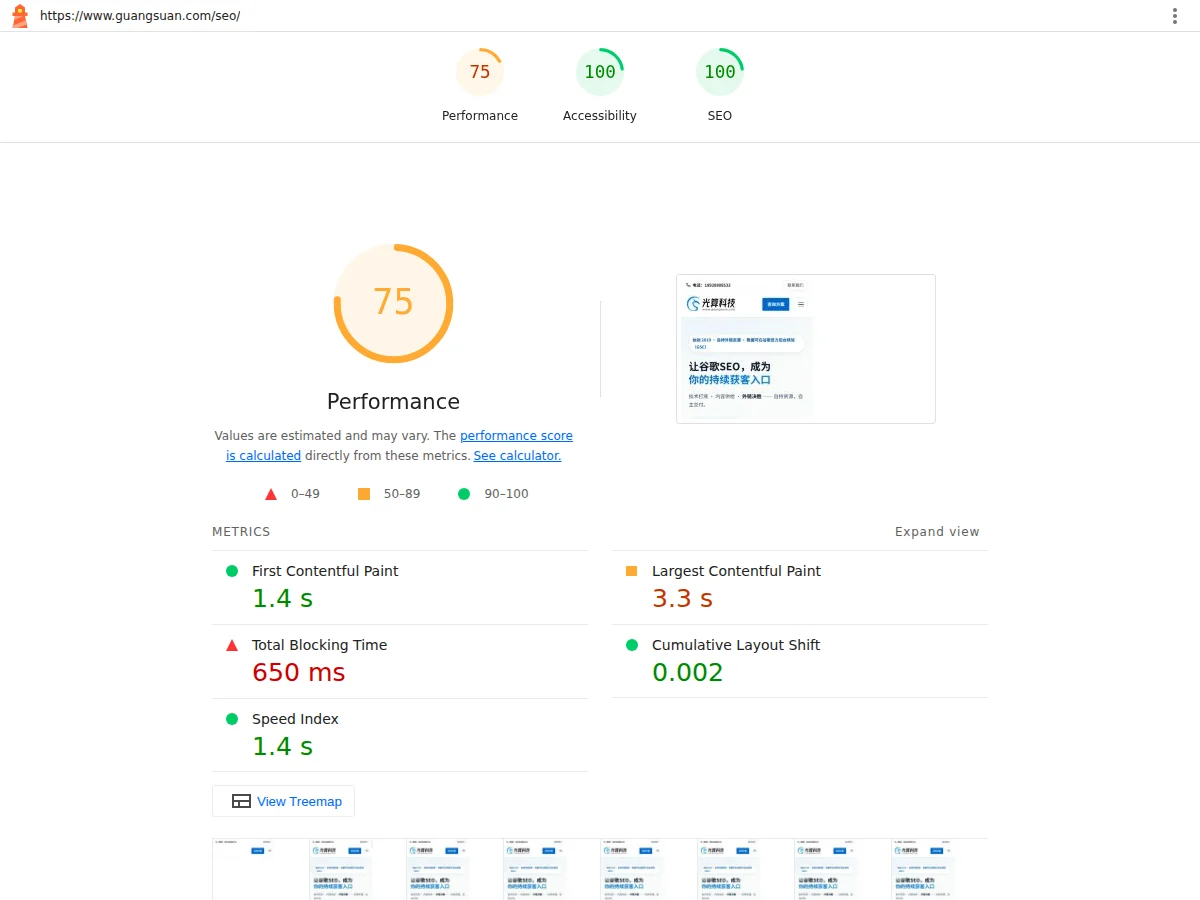Click the red triangle 0–49 legend icon
This screenshot has width=1200, height=900.
click(270, 494)
